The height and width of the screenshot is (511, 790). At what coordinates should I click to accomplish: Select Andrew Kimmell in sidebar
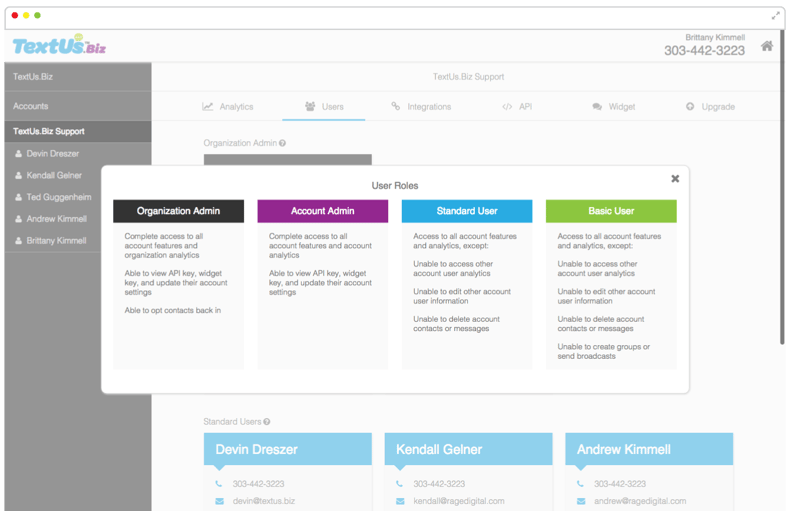pyautogui.click(x=56, y=219)
